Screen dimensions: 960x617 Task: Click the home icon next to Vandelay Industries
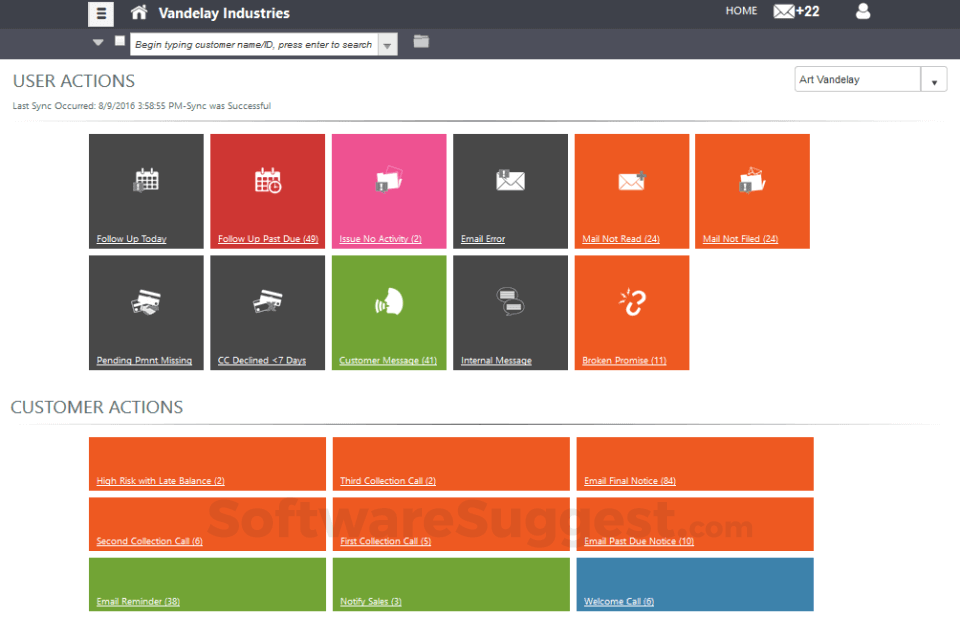pos(139,14)
